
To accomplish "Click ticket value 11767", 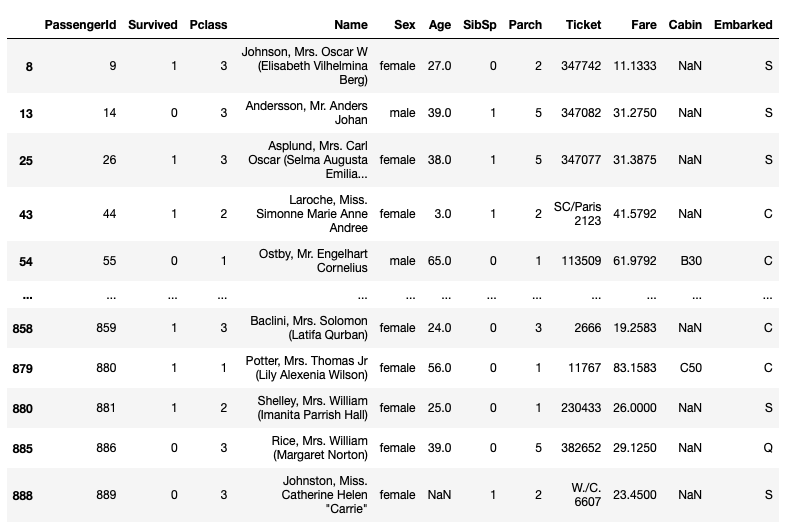I will (584, 368).
